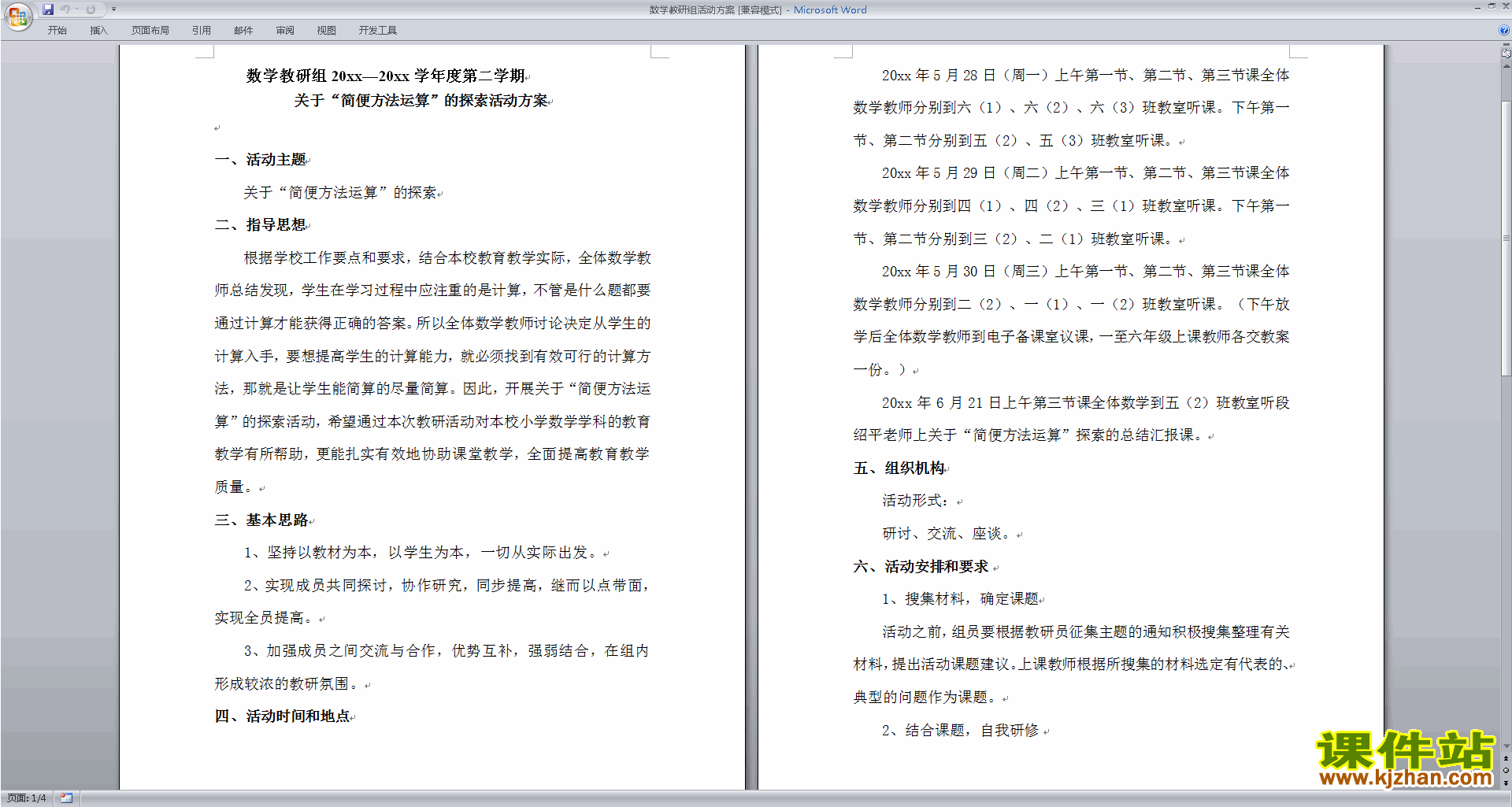This screenshot has height=807, width=1512.
Task: Click the heading 一、活动主题
Action: tap(261, 159)
